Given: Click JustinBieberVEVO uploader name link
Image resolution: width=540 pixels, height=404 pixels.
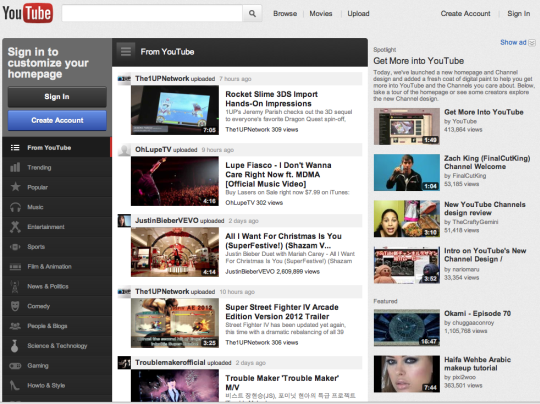Looking at the screenshot, I should click(167, 221).
